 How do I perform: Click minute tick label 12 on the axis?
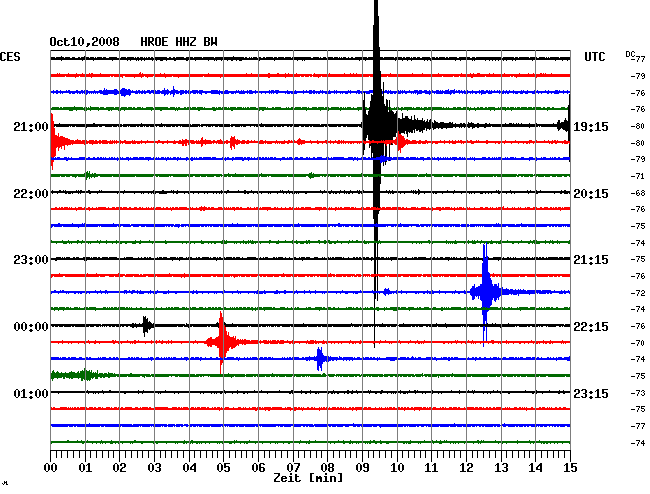point(466,468)
